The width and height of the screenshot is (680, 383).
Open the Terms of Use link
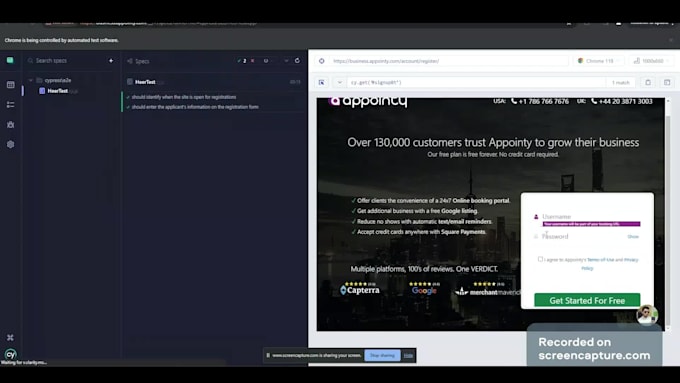click(601, 260)
